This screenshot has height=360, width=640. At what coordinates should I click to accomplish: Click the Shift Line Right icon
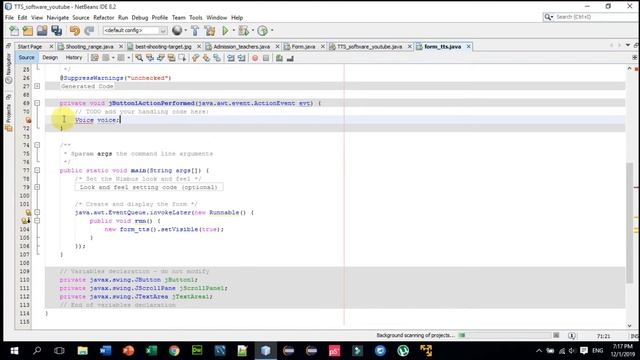coord(241,58)
